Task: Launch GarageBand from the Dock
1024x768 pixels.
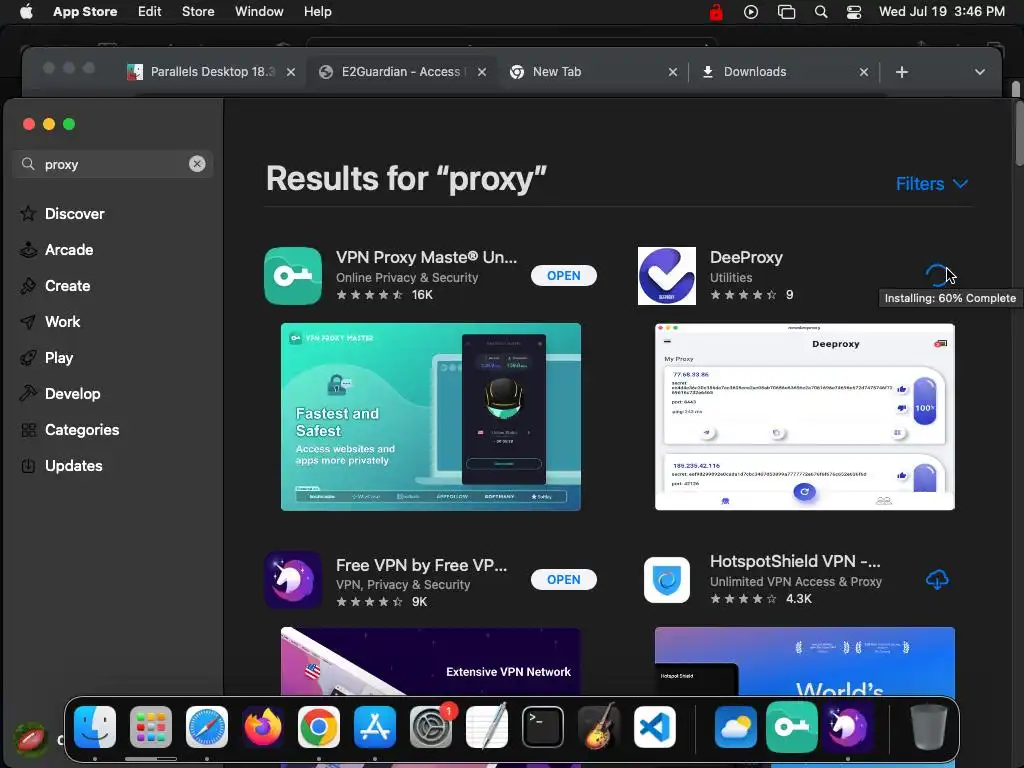Action: click(599, 727)
